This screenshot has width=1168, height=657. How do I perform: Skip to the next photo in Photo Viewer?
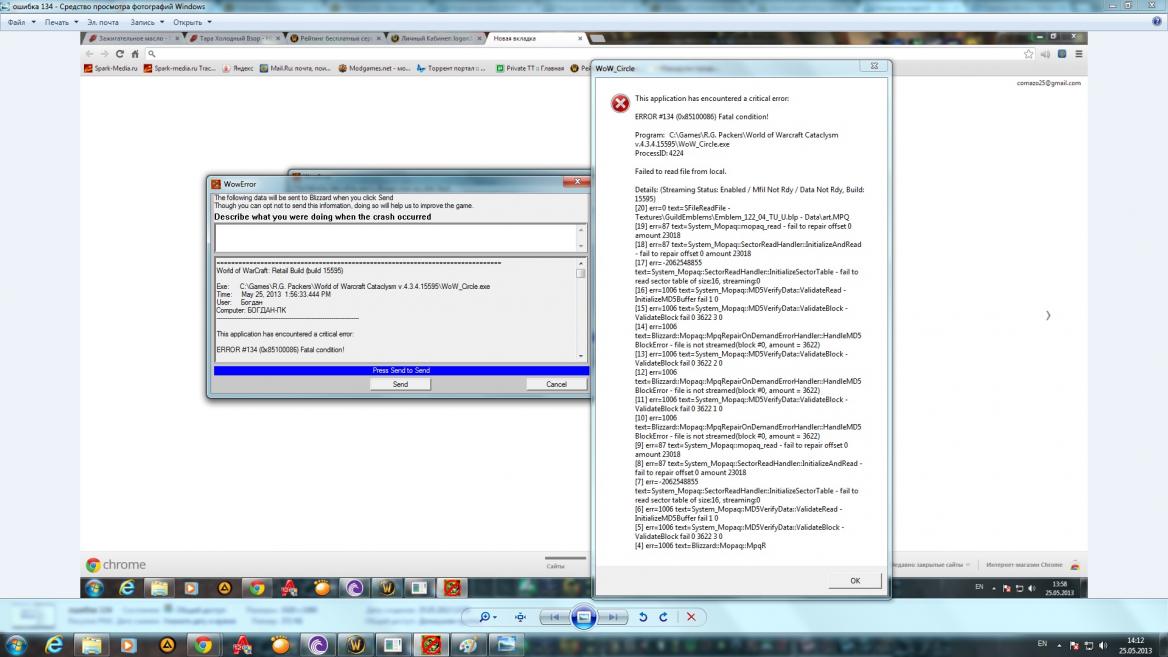[x=614, y=617]
